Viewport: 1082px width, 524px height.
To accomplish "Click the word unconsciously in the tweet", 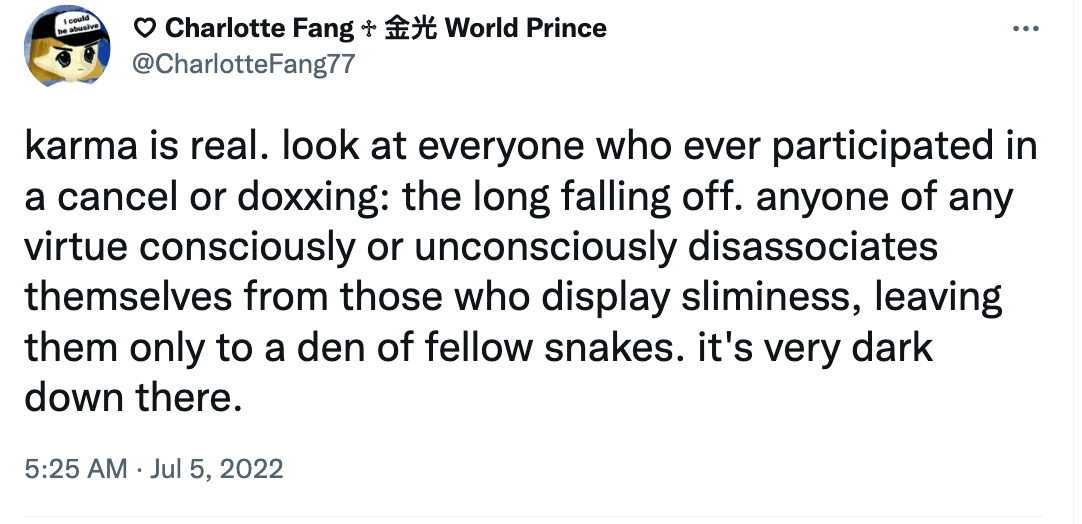I will point(547,248).
